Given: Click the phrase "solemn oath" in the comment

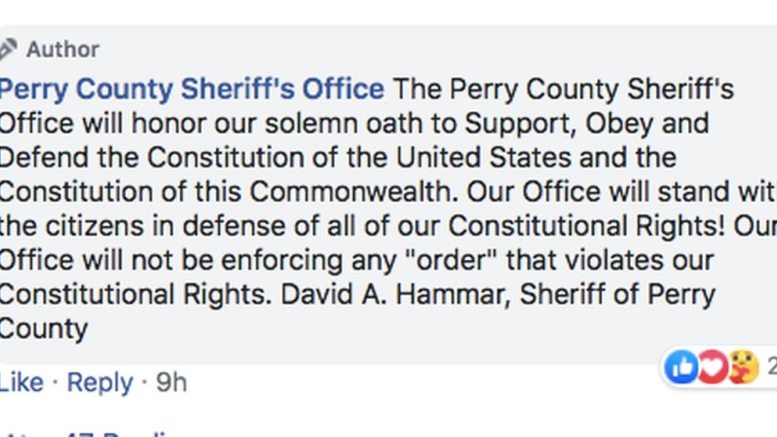Looking at the screenshot, I should tap(354, 124).
